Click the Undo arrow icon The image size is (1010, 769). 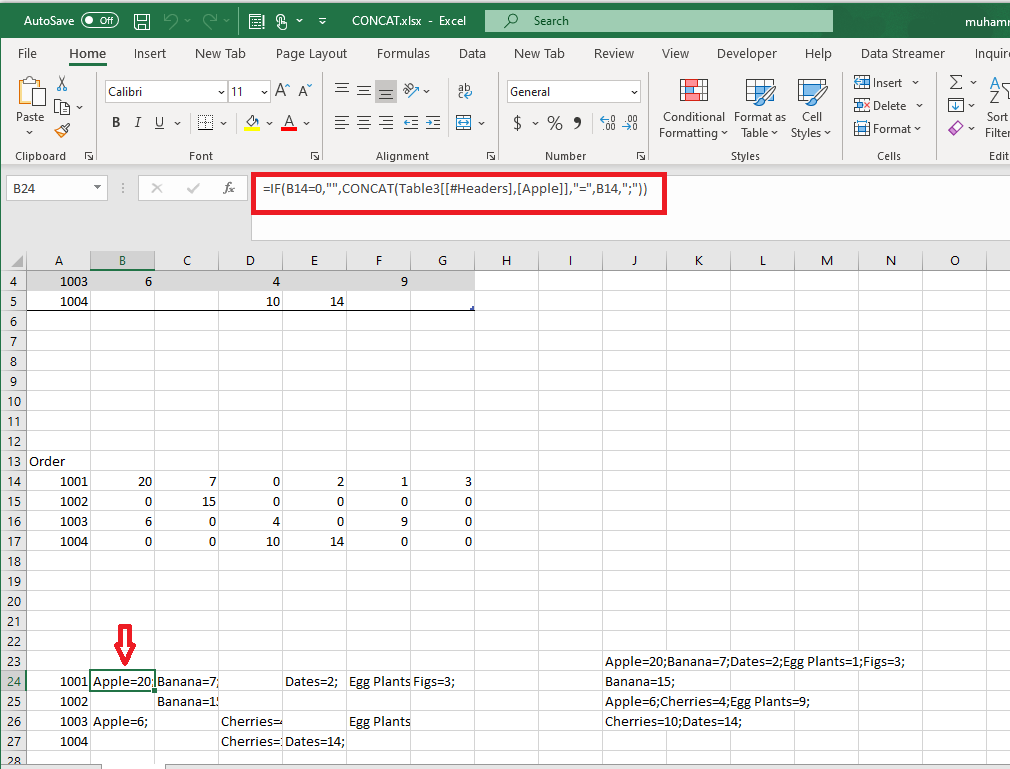pos(171,21)
